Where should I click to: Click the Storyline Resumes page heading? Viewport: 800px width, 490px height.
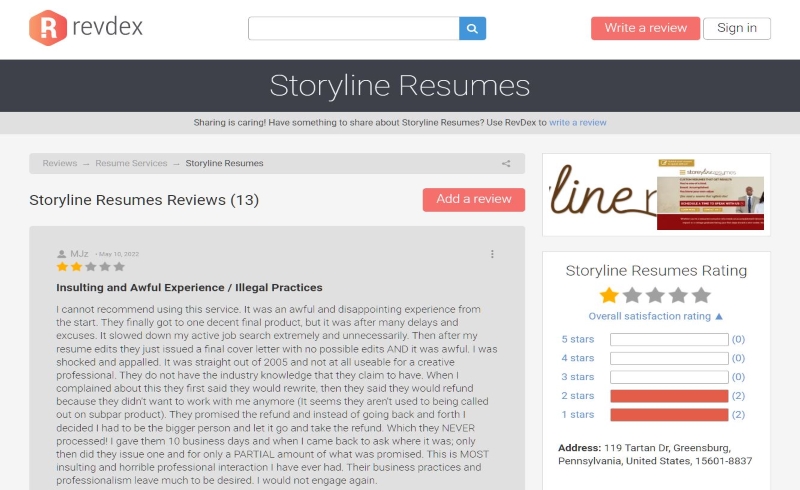(x=399, y=85)
